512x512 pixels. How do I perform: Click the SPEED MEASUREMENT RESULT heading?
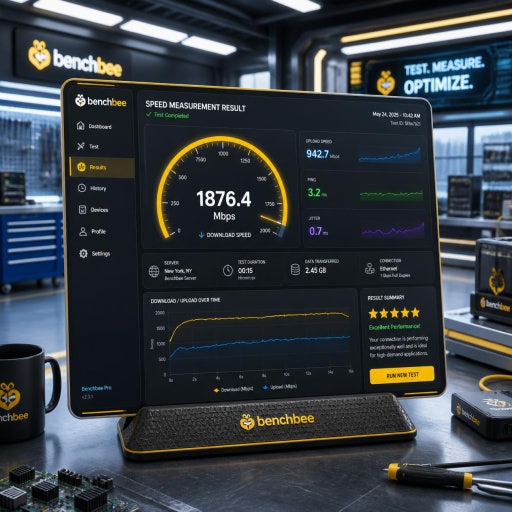tap(195, 106)
